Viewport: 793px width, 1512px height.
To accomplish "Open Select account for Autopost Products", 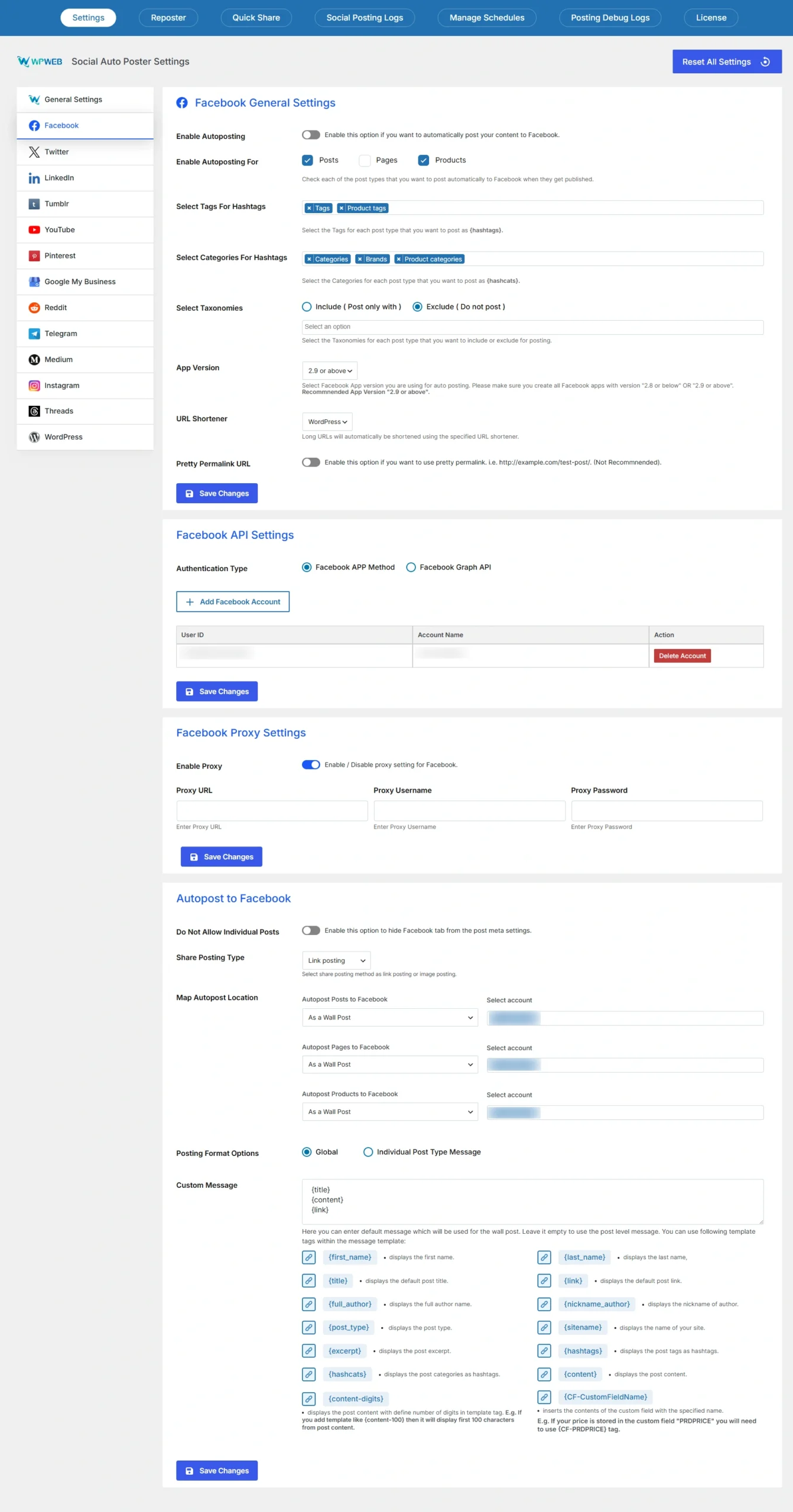I will click(625, 1113).
